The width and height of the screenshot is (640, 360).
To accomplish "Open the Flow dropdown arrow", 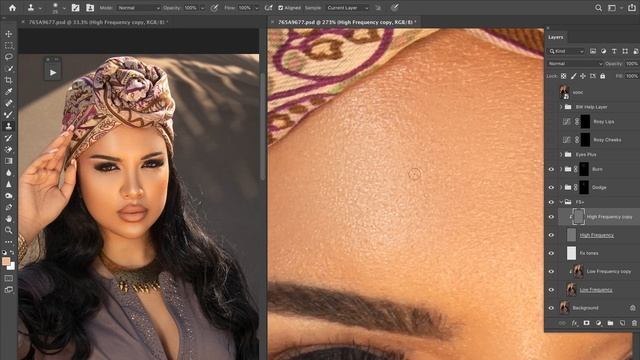I will (256, 8).
